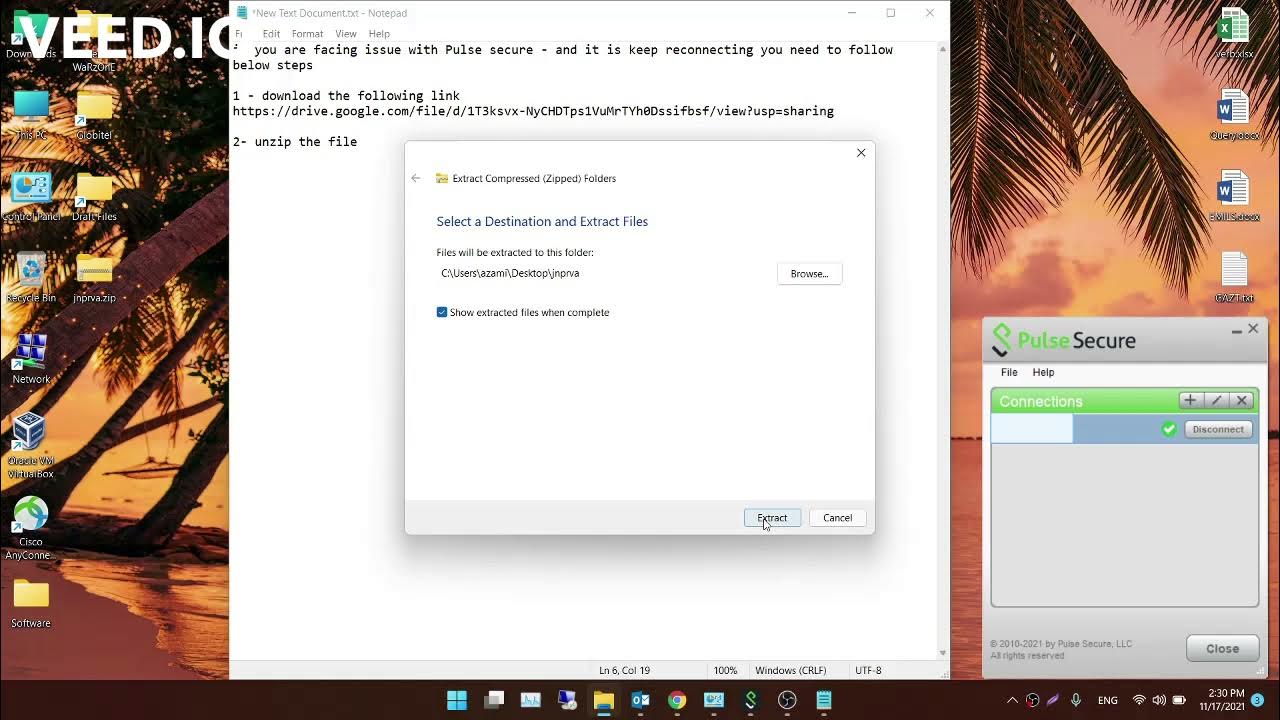The width and height of the screenshot is (1280, 720).
Task: Open the View menu in Notepad
Action: click(x=346, y=33)
